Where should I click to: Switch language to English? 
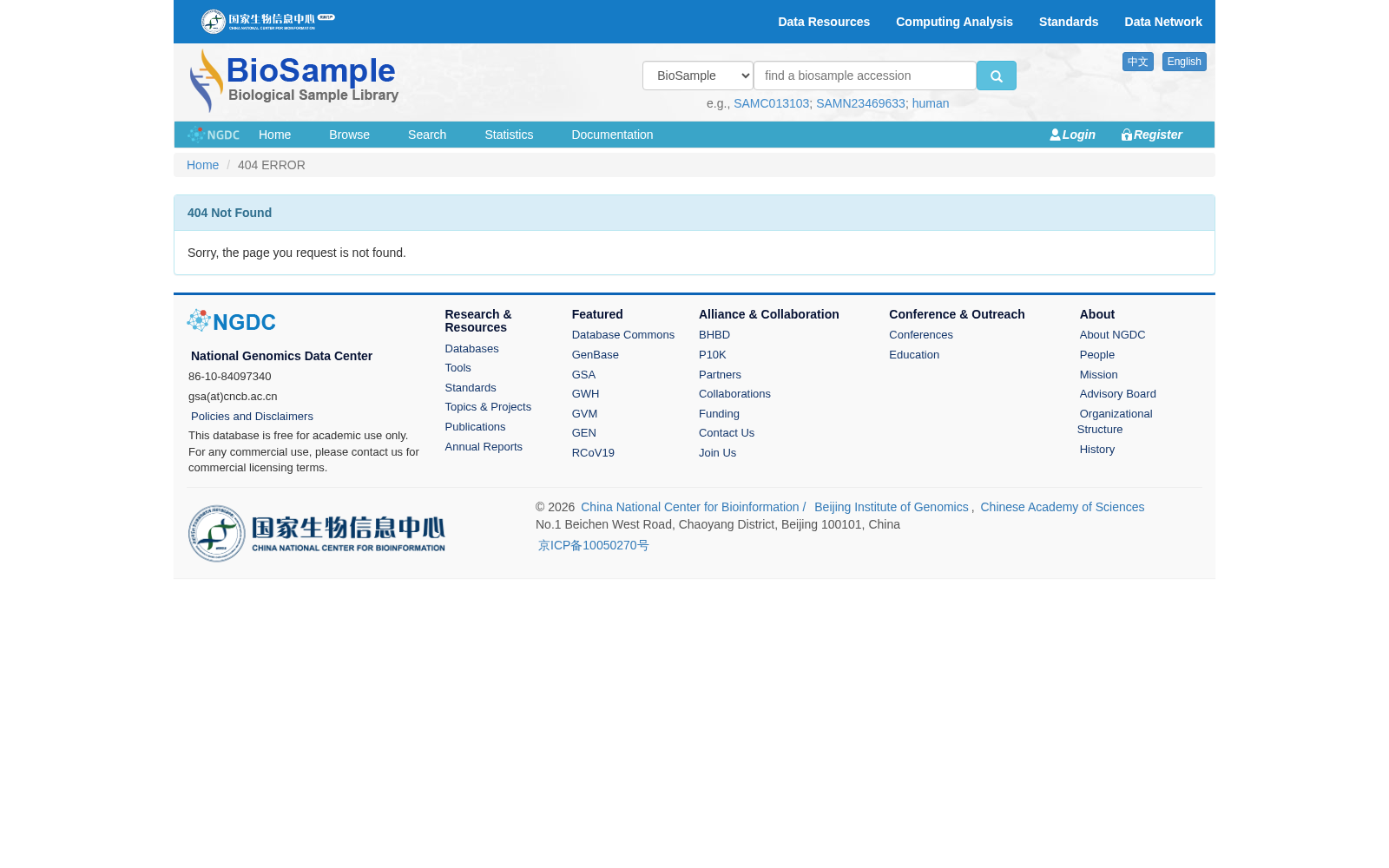(1184, 62)
